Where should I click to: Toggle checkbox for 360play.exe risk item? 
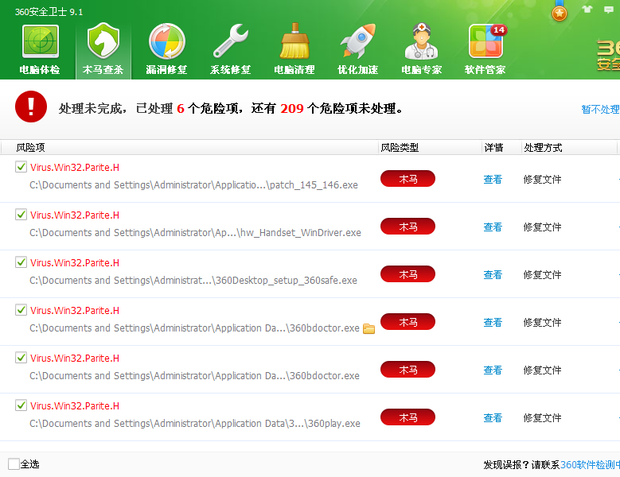[21, 405]
